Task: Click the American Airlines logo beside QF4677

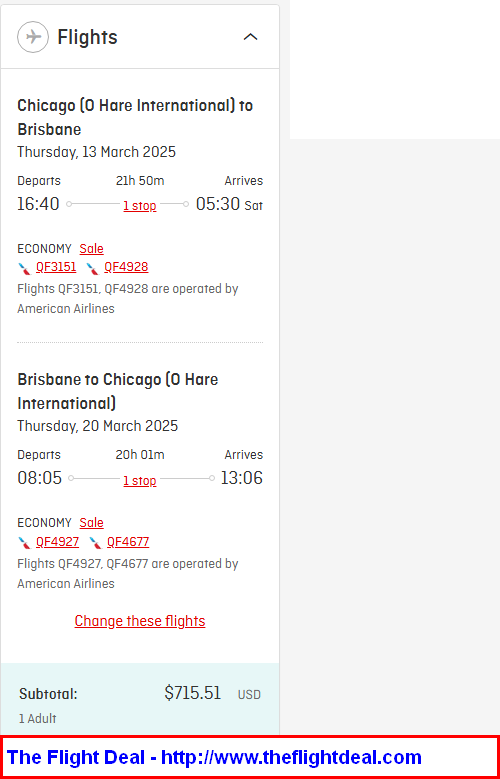Action: point(95,543)
